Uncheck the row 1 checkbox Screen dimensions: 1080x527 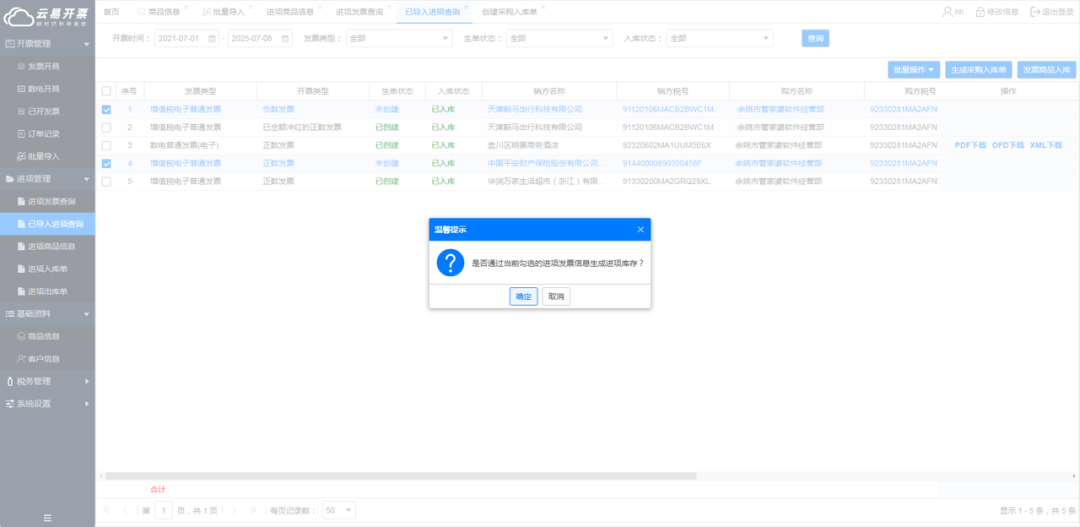tap(106, 109)
